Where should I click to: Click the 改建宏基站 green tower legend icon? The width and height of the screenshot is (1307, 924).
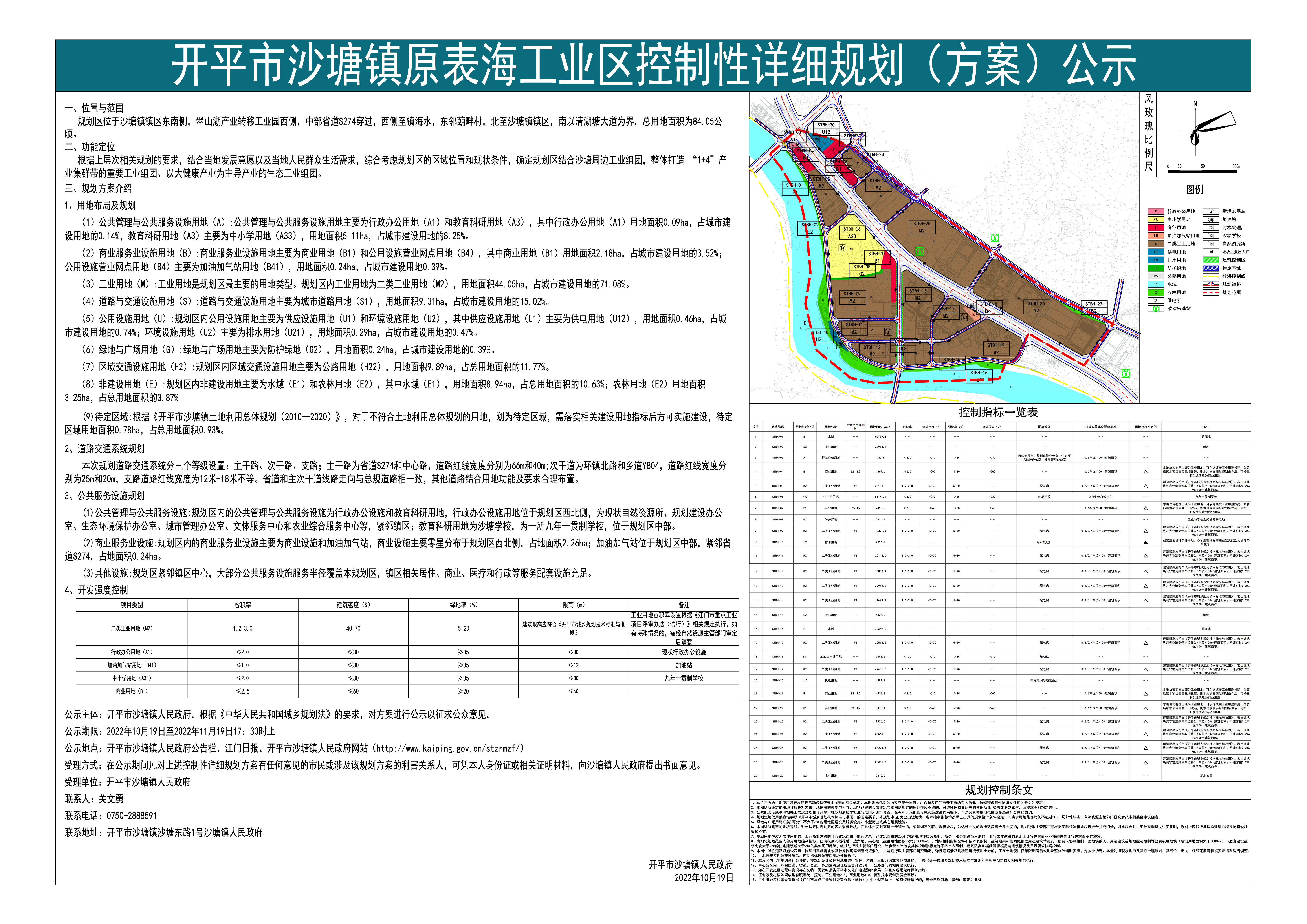pyautogui.click(x=1156, y=309)
